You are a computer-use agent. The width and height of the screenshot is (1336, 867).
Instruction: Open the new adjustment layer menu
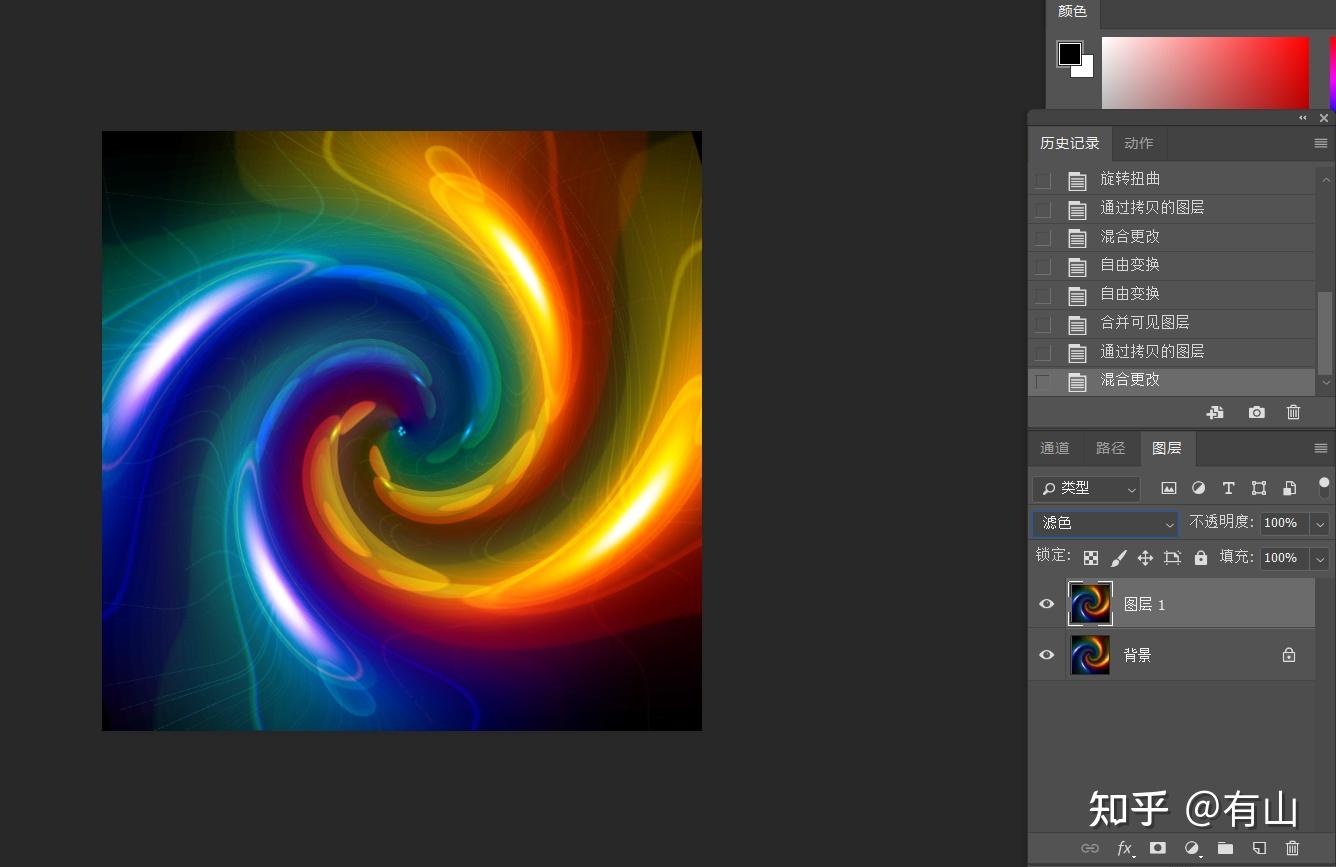click(1192, 849)
